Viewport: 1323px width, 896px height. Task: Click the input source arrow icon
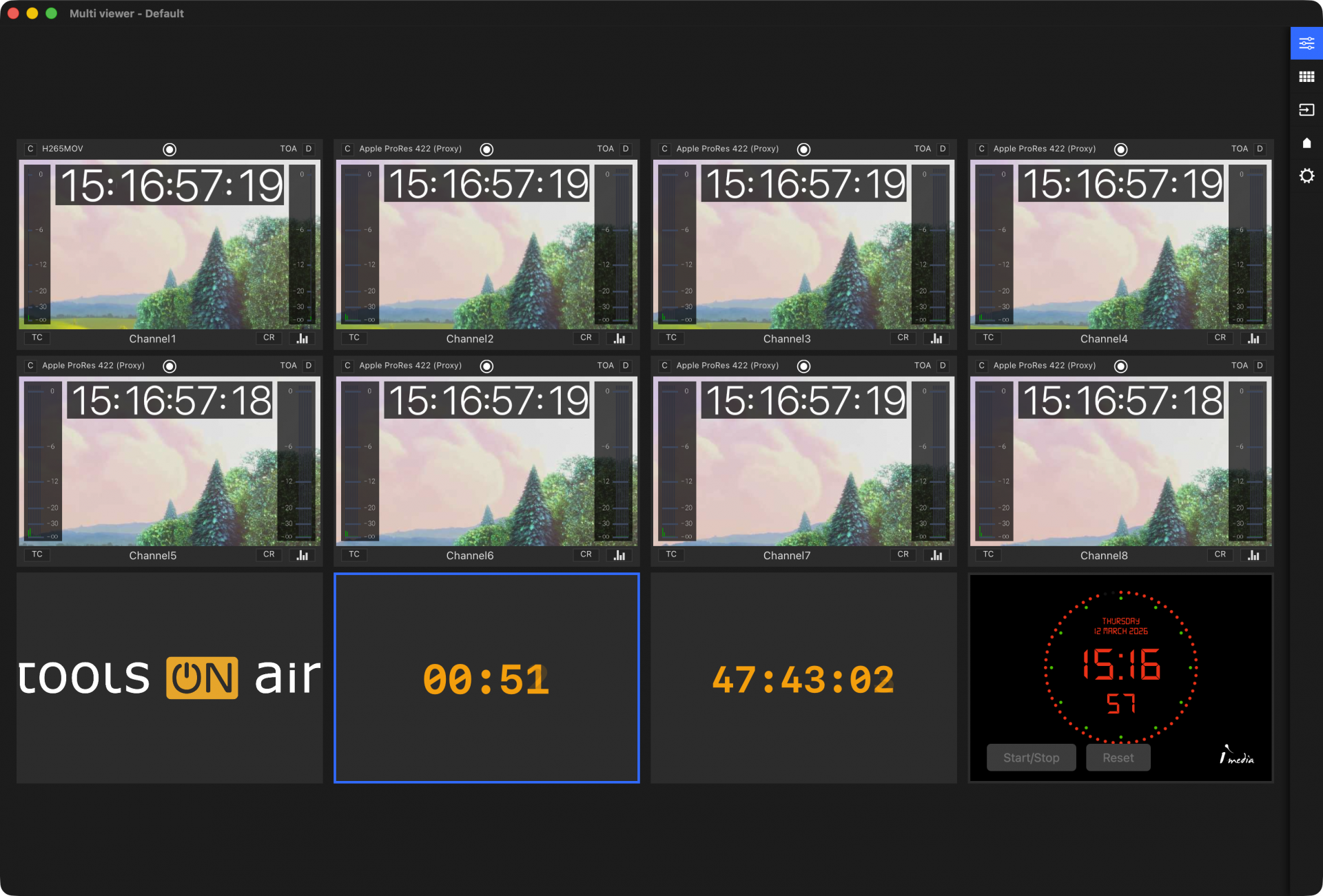1306,110
